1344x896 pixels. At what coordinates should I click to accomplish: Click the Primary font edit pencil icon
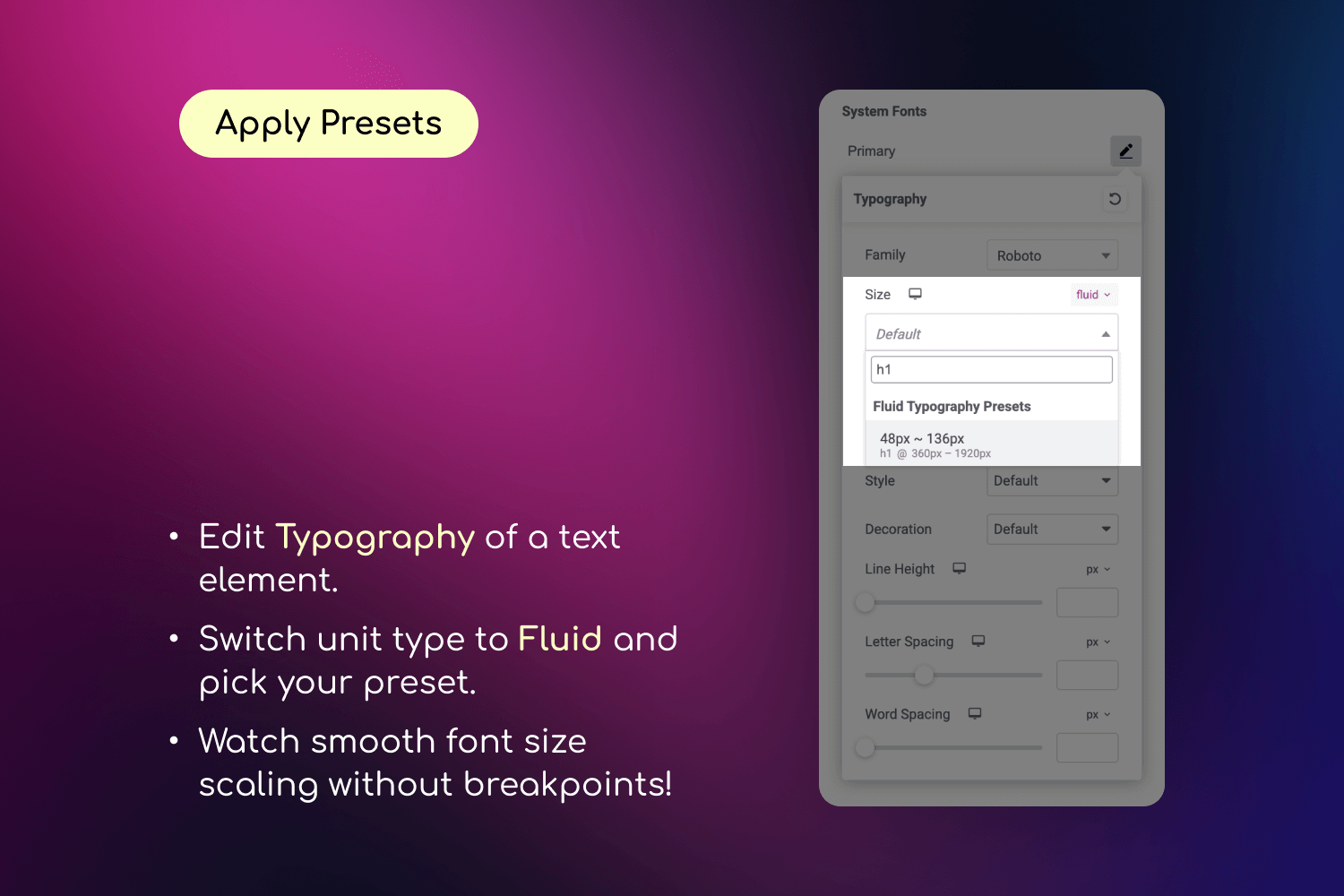pyautogui.click(x=1125, y=151)
